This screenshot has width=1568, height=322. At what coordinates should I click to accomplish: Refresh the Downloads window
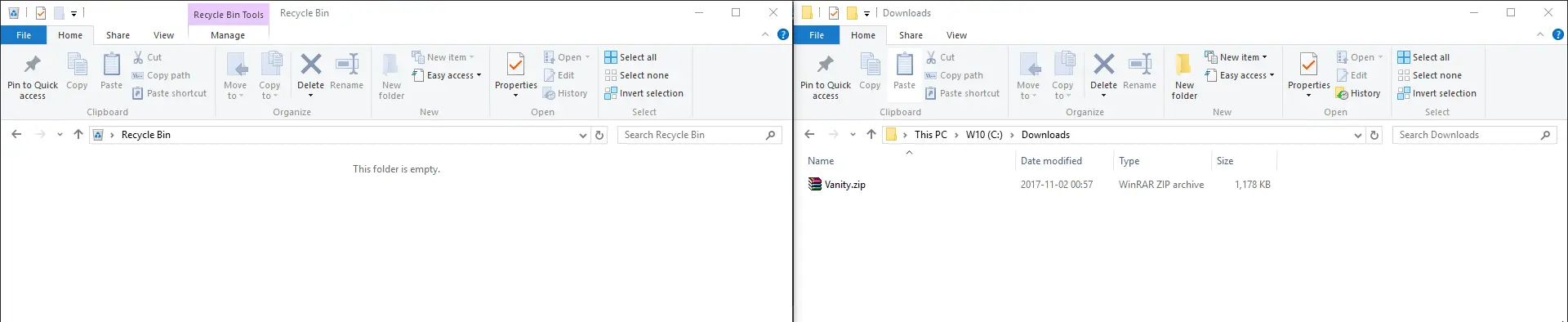[1374, 135]
